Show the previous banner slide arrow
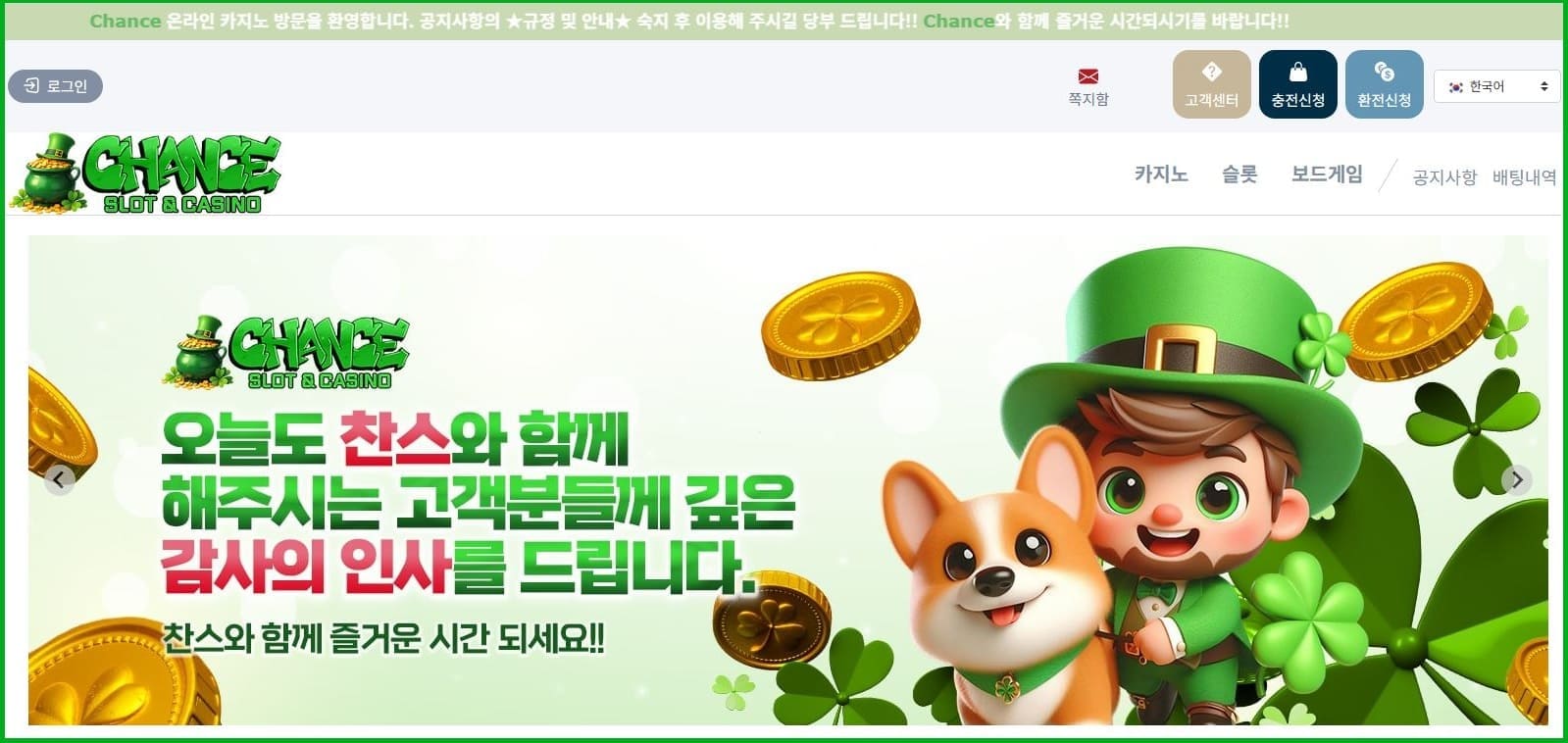The width and height of the screenshot is (1568, 743). pyautogui.click(x=60, y=479)
